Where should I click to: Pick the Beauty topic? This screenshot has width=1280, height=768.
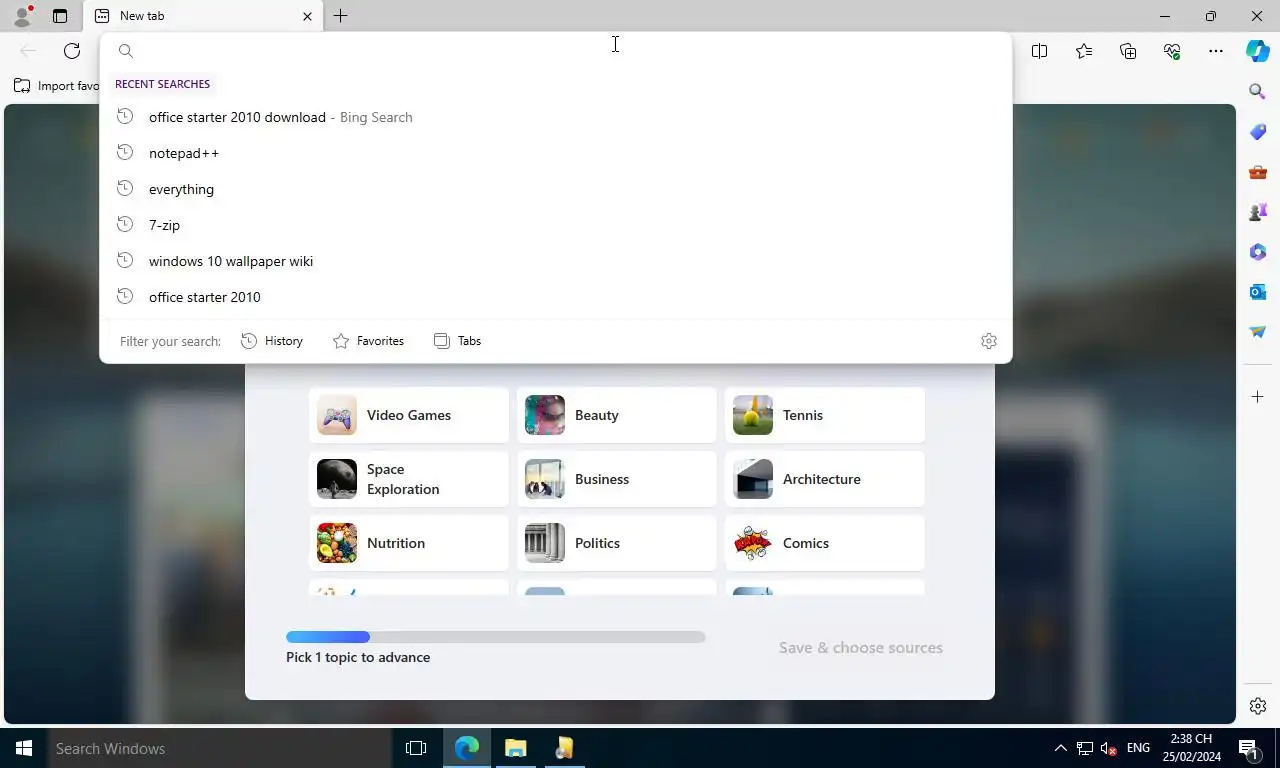pyautogui.click(x=617, y=415)
